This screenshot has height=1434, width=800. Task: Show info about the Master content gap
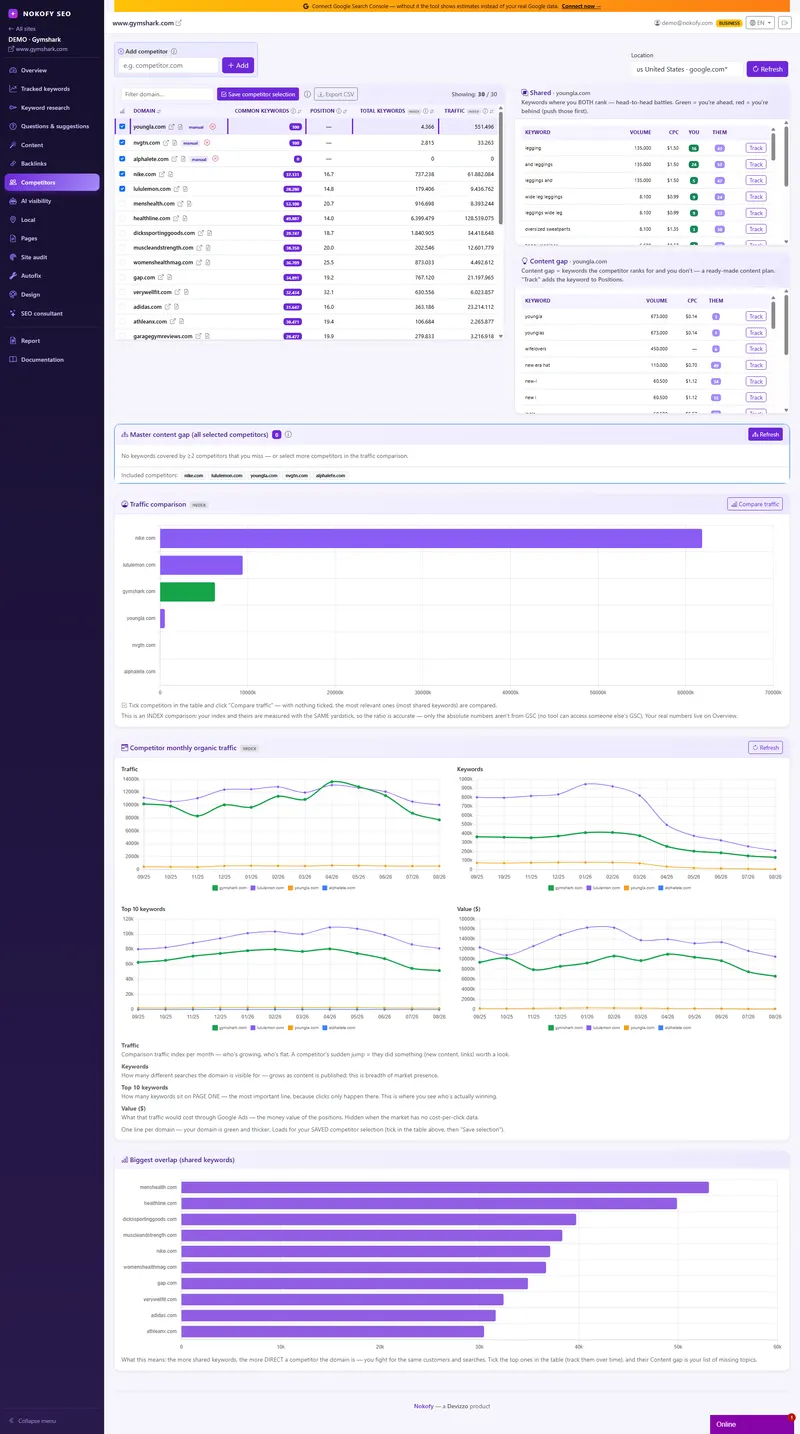pos(288,435)
